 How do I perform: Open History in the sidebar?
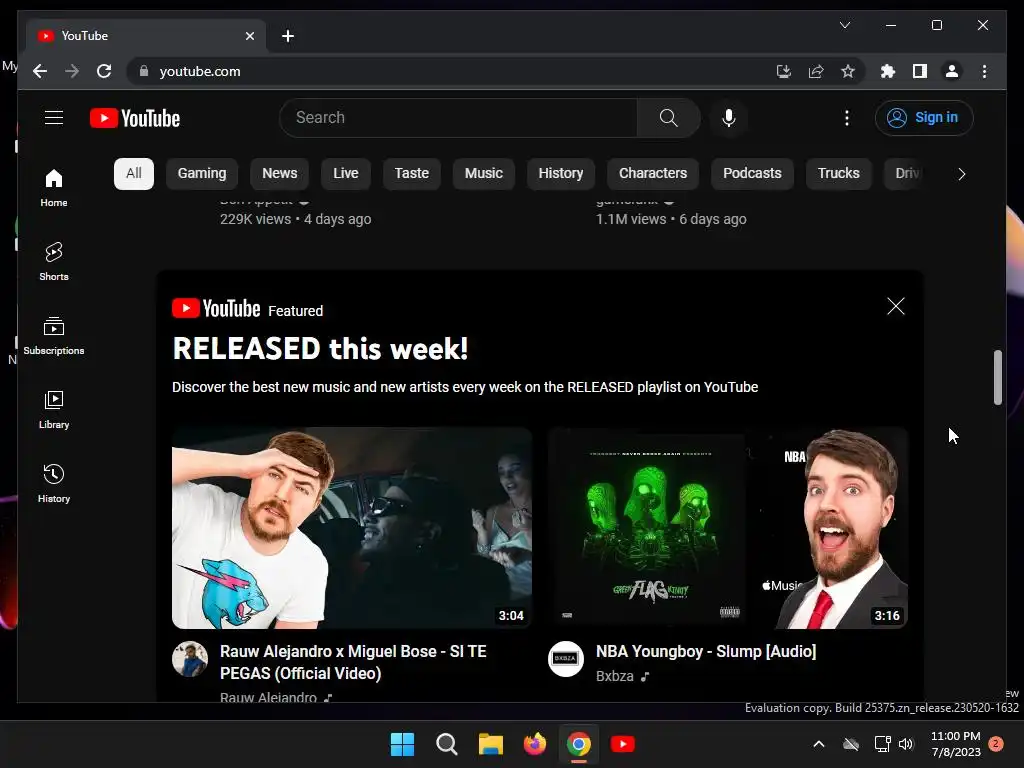pos(54,483)
